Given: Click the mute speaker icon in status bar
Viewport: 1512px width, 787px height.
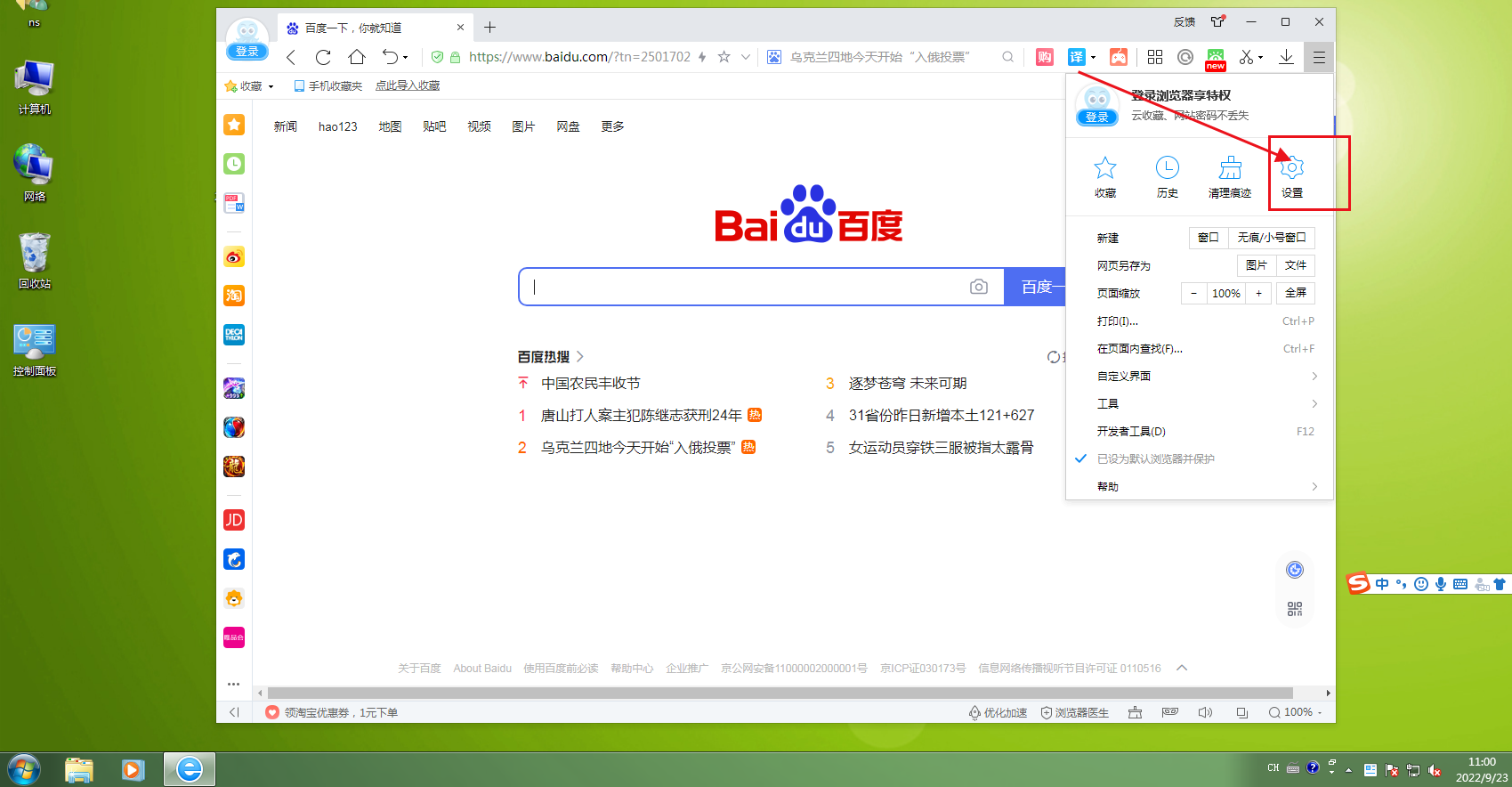Looking at the screenshot, I should pos(1206,712).
